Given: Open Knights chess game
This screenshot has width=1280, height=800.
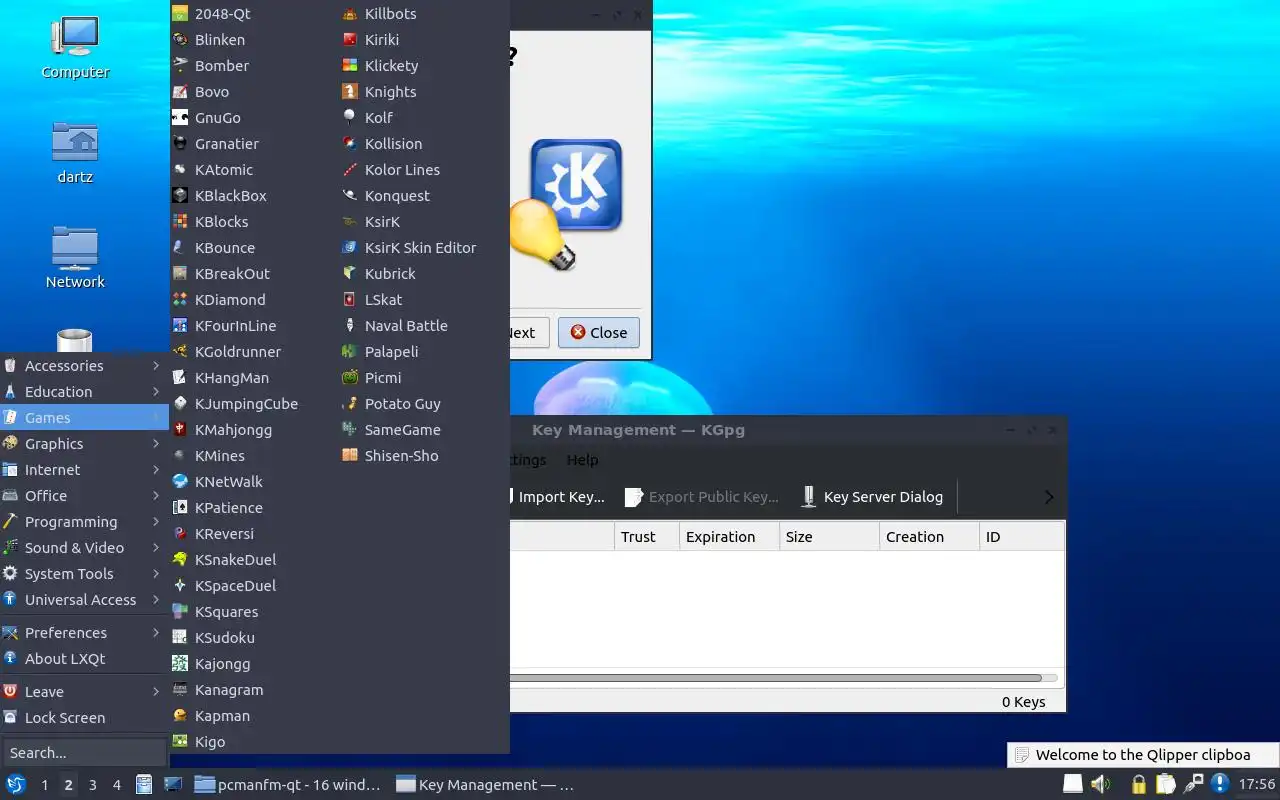Looking at the screenshot, I should point(425,92).
